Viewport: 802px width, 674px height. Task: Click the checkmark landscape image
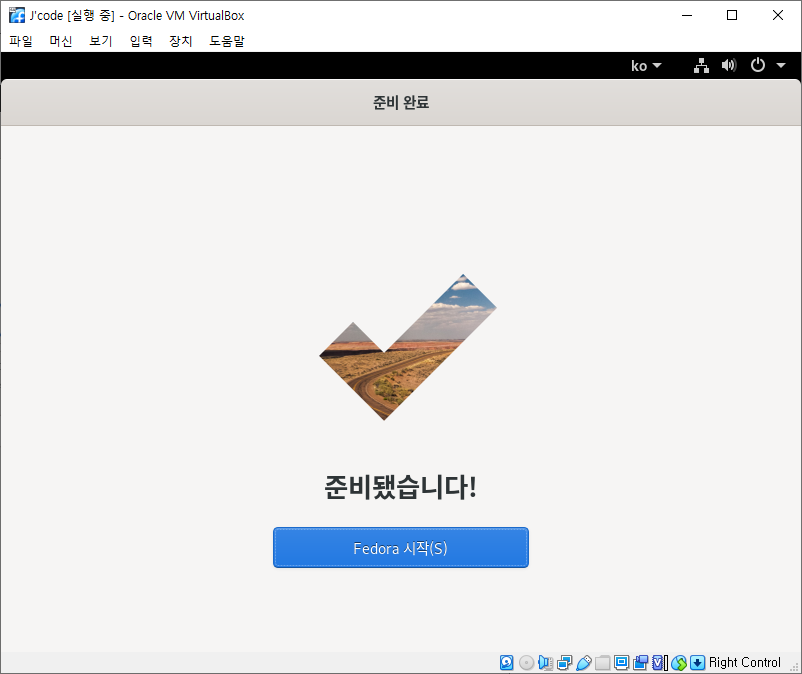(408, 347)
